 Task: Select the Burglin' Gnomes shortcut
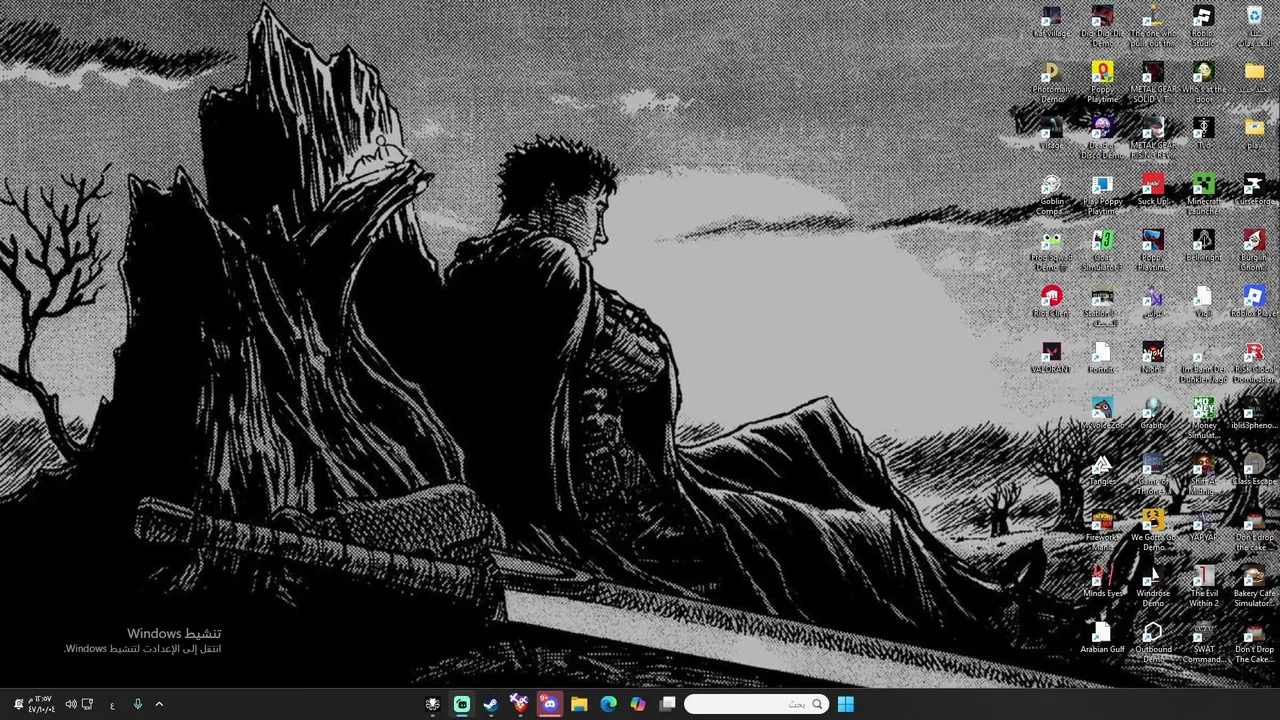(x=1254, y=251)
